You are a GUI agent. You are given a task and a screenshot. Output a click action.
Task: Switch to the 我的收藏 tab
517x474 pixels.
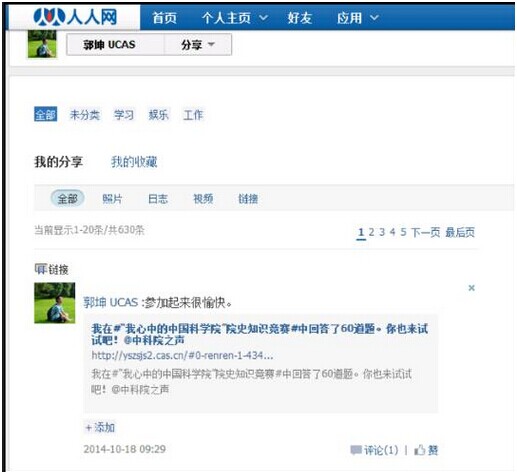pos(134,162)
